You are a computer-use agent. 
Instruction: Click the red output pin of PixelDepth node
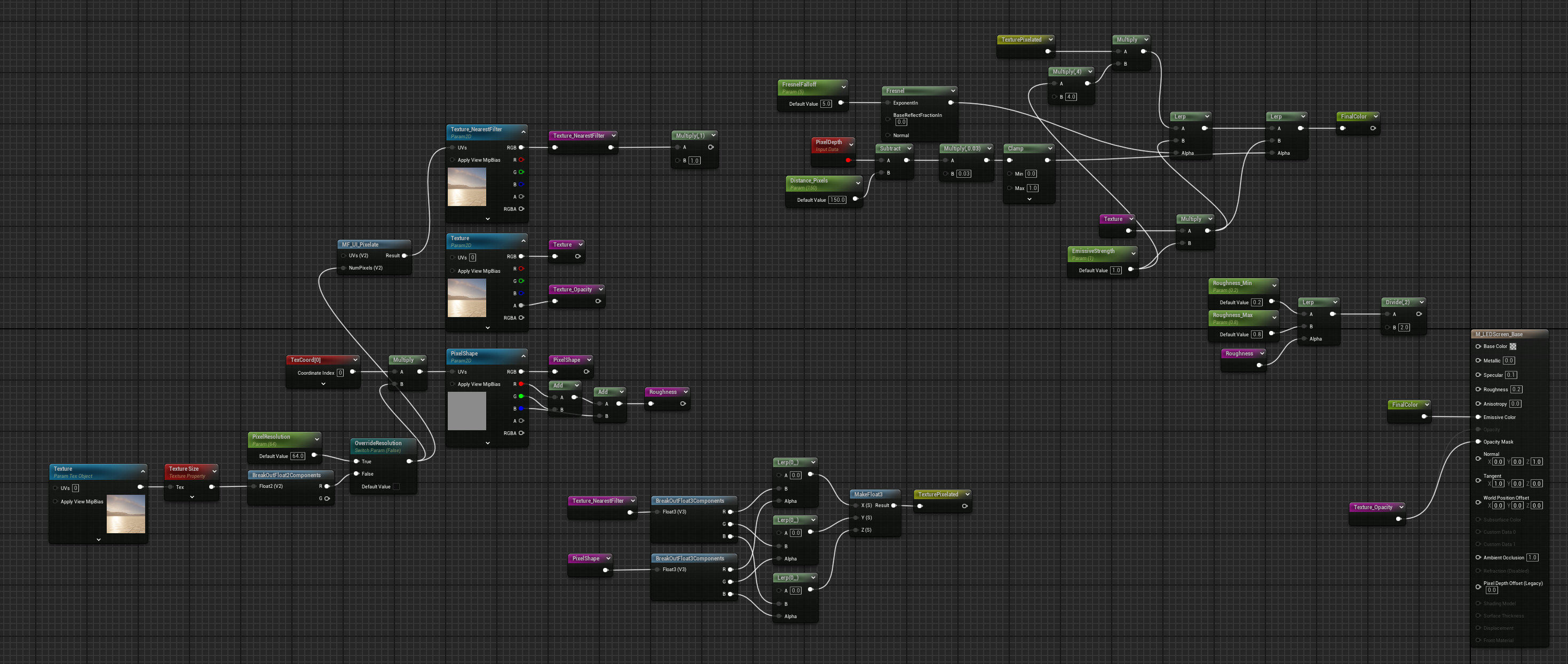[x=848, y=161]
